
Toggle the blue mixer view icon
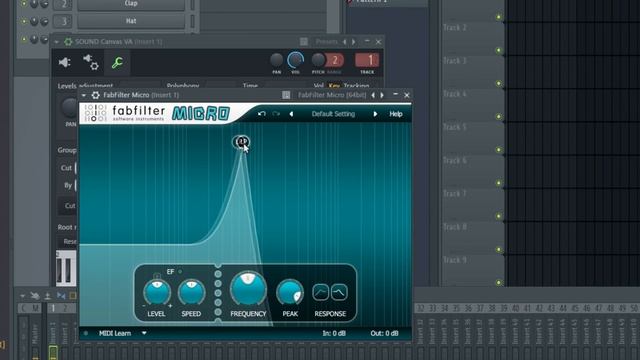(61, 296)
